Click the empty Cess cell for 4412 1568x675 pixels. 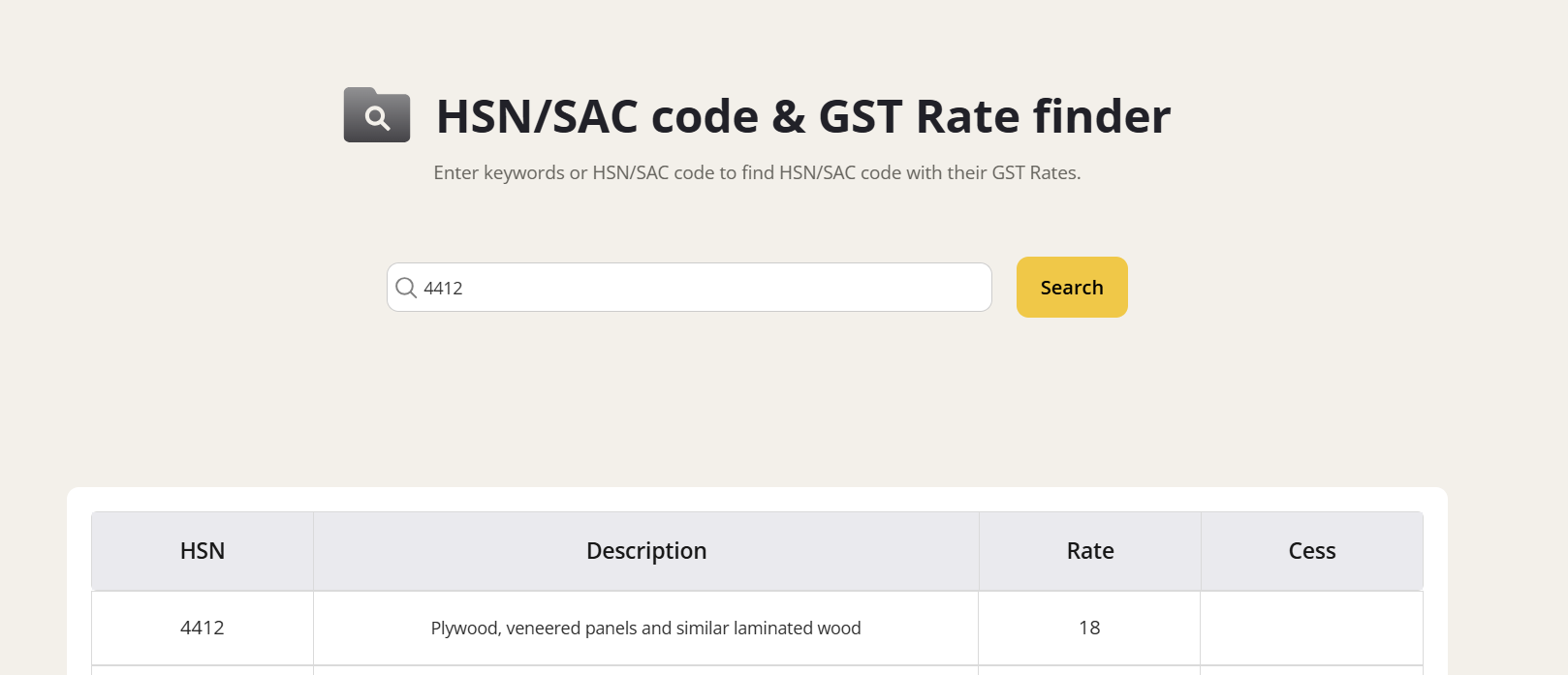(1311, 628)
